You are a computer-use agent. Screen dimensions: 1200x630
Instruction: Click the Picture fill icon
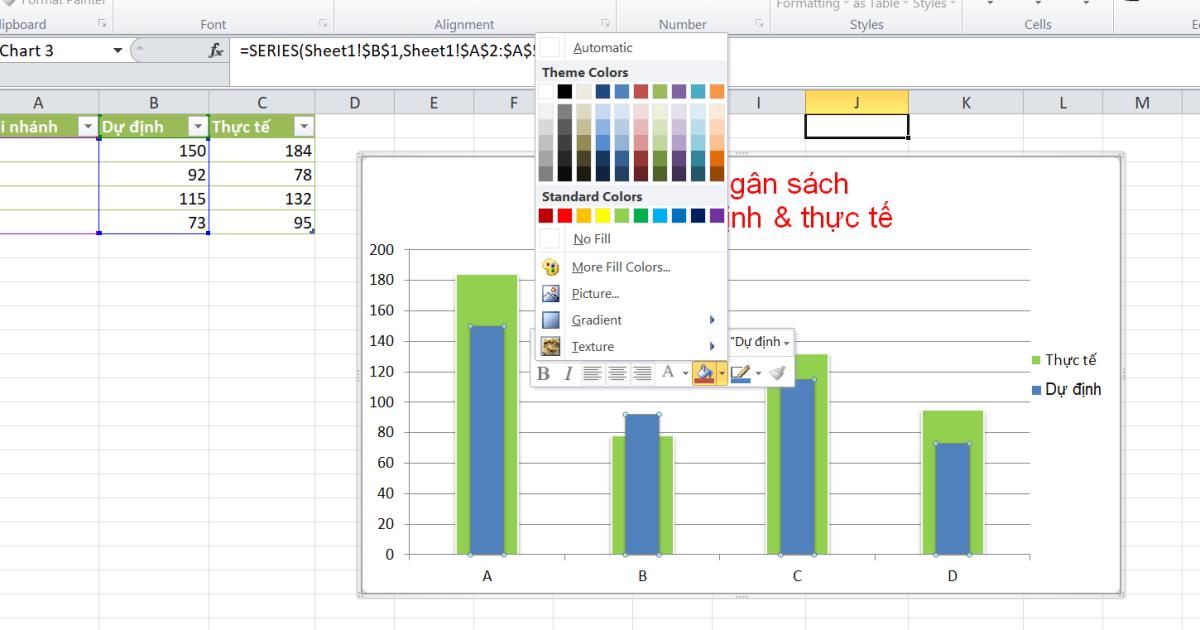[551, 294]
